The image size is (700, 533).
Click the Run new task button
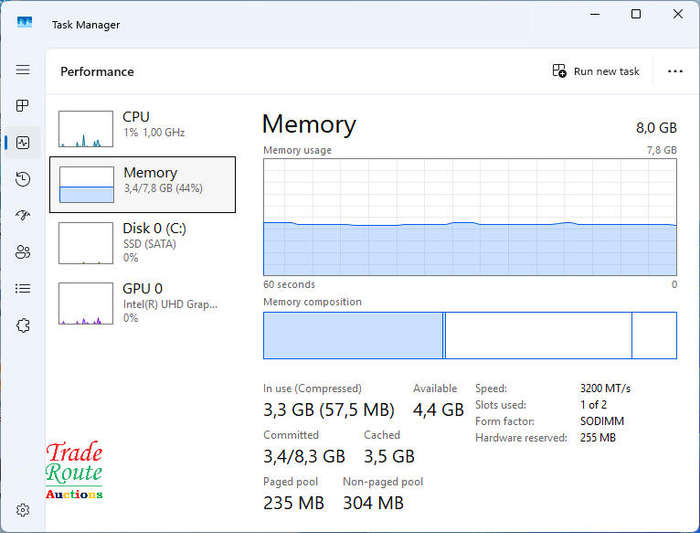596,71
